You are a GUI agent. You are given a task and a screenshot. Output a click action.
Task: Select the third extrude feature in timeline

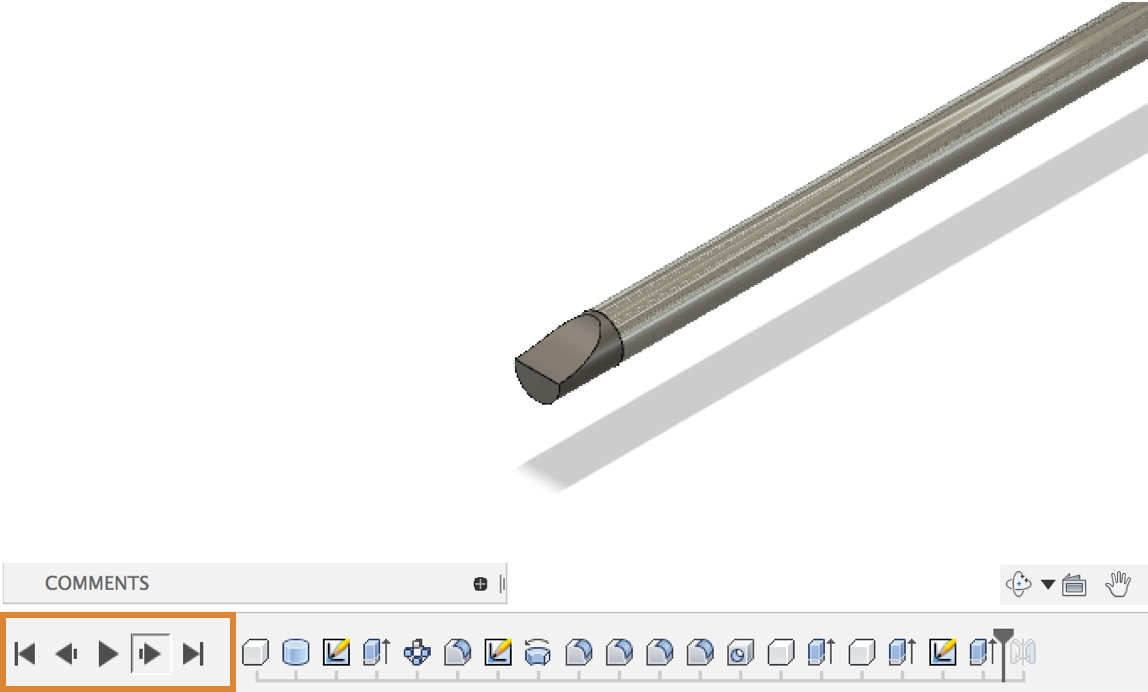tap(902, 652)
